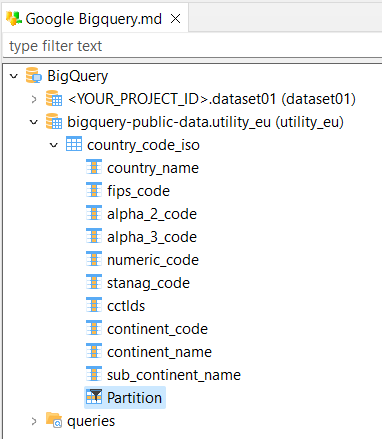
Task: Click the alpha_3_code column icon
Action: click(x=94, y=236)
